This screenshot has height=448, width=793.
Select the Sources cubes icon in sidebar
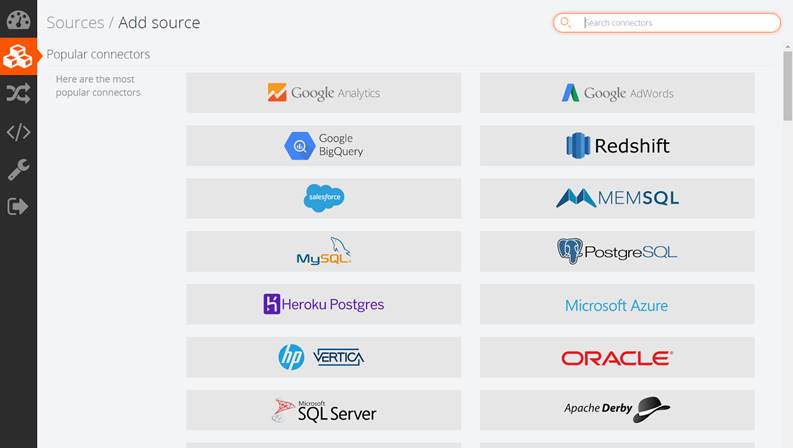pos(18,56)
